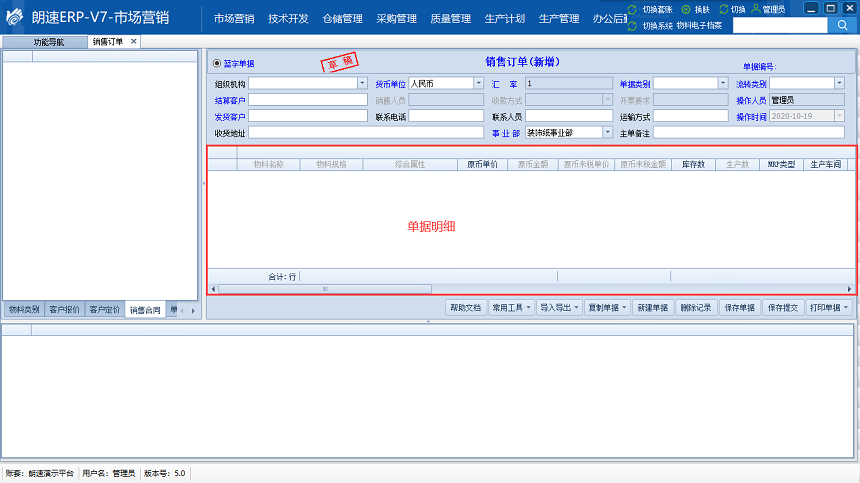Switch to the 功能导航 tab
Screen dimensions: 860x483
tap(45, 42)
